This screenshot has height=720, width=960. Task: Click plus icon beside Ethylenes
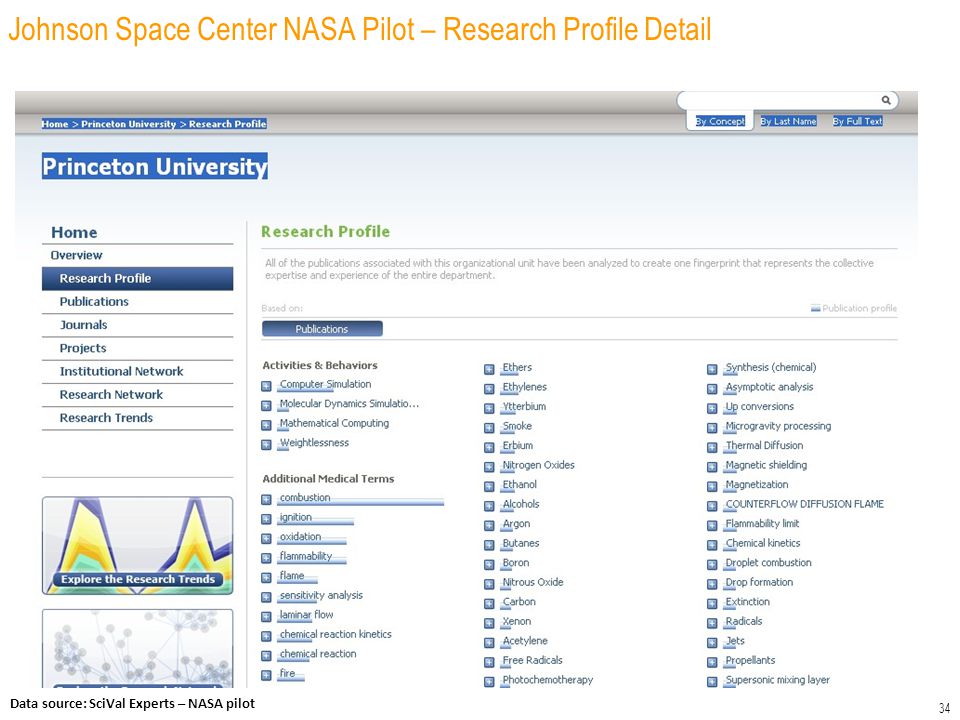tap(489, 389)
